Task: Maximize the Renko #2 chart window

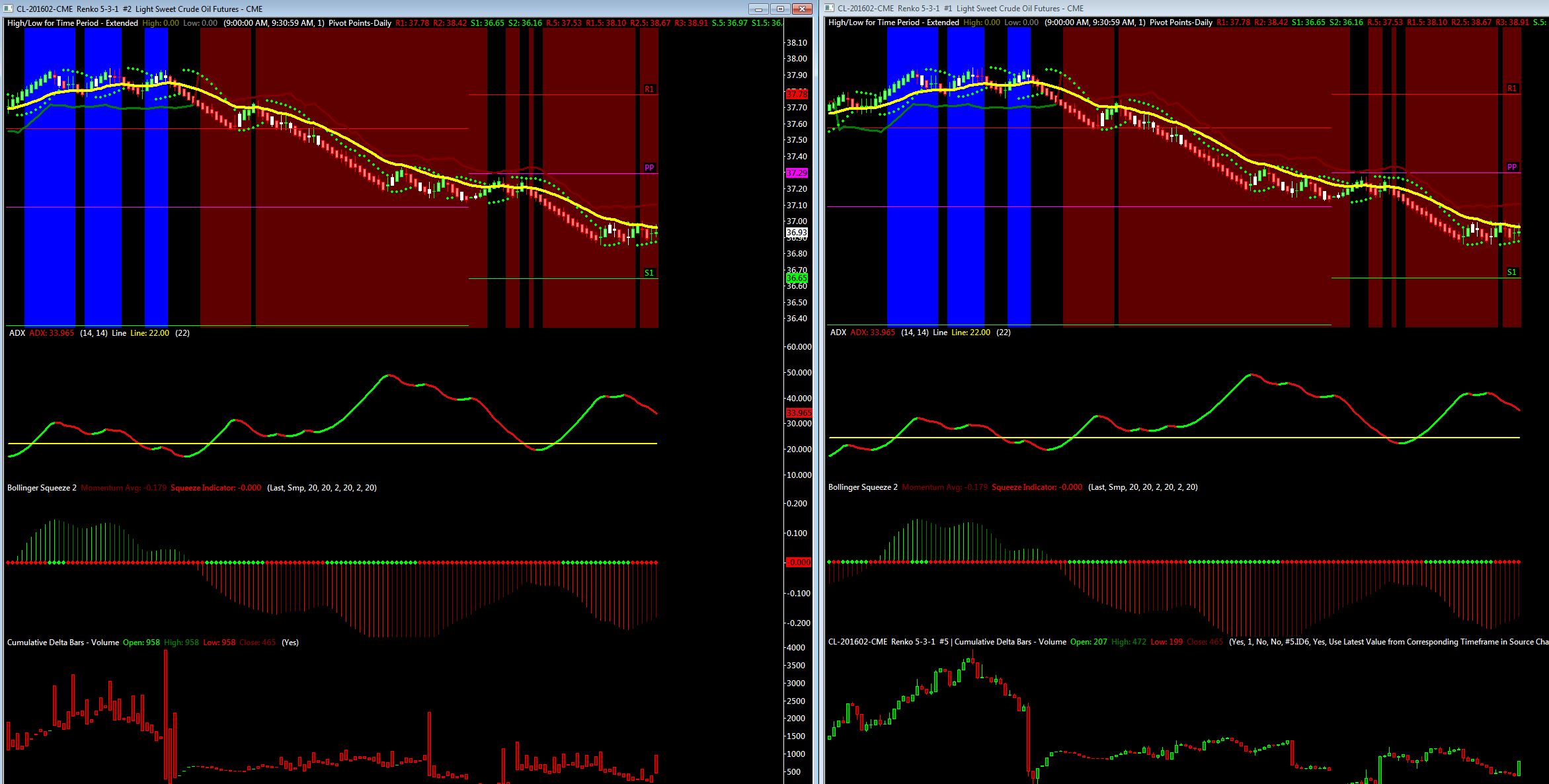Action: pyautogui.click(x=780, y=9)
